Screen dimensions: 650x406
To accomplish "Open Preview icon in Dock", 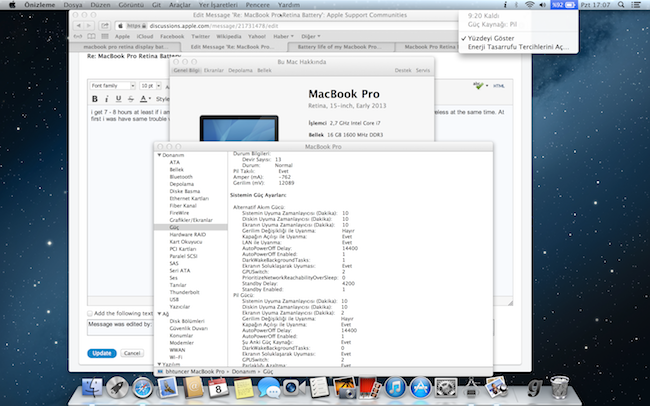I will click(496, 387).
